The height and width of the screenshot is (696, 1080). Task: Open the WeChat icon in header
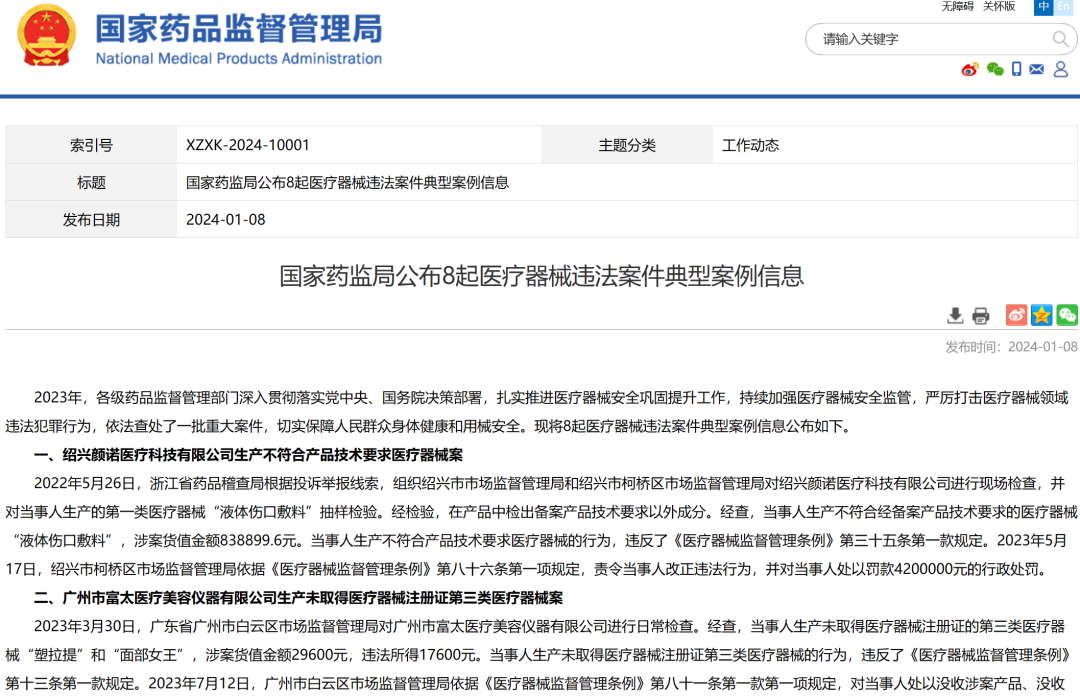click(995, 69)
